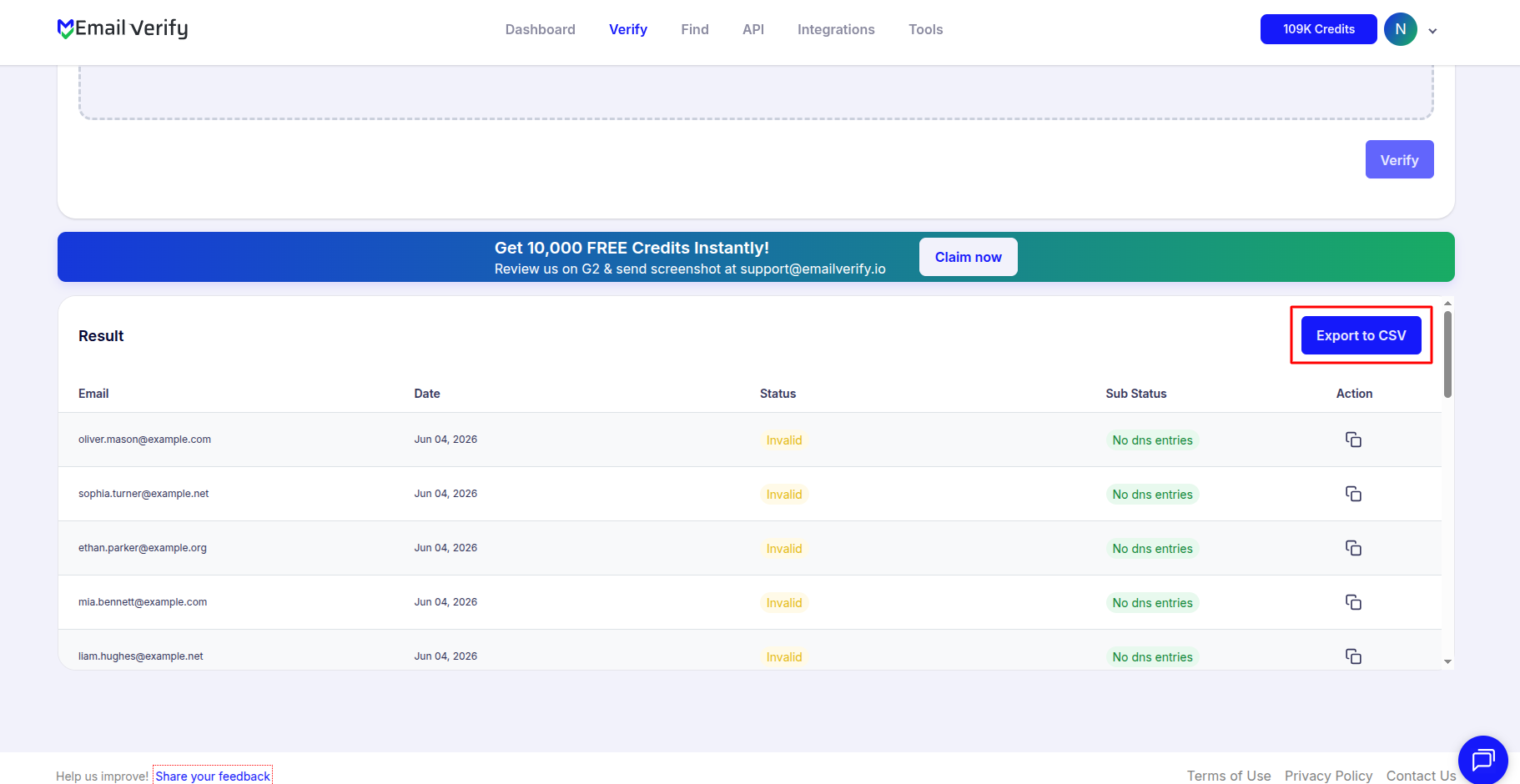The height and width of the screenshot is (784, 1520).
Task: Click No dns entries for ethan.parker row
Action: (x=1152, y=549)
